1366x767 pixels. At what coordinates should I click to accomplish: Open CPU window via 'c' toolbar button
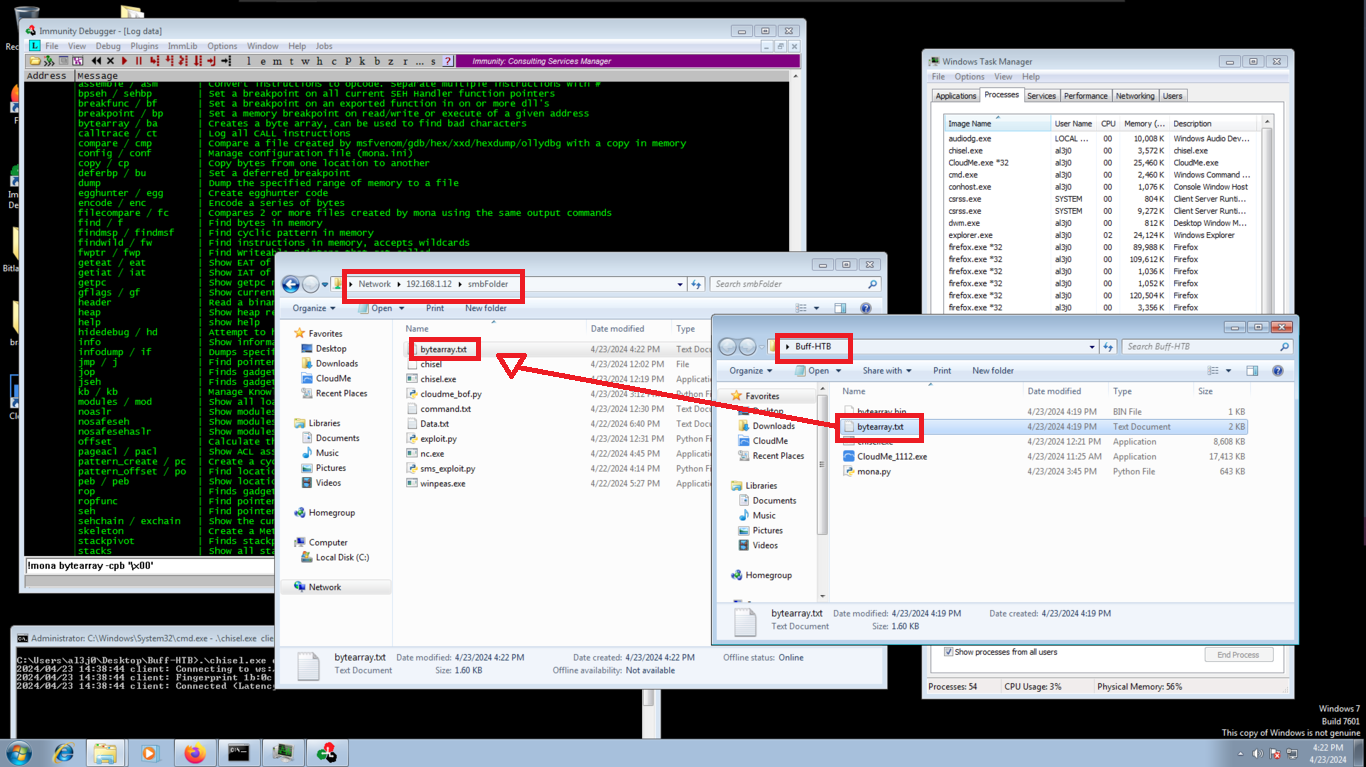(334, 61)
